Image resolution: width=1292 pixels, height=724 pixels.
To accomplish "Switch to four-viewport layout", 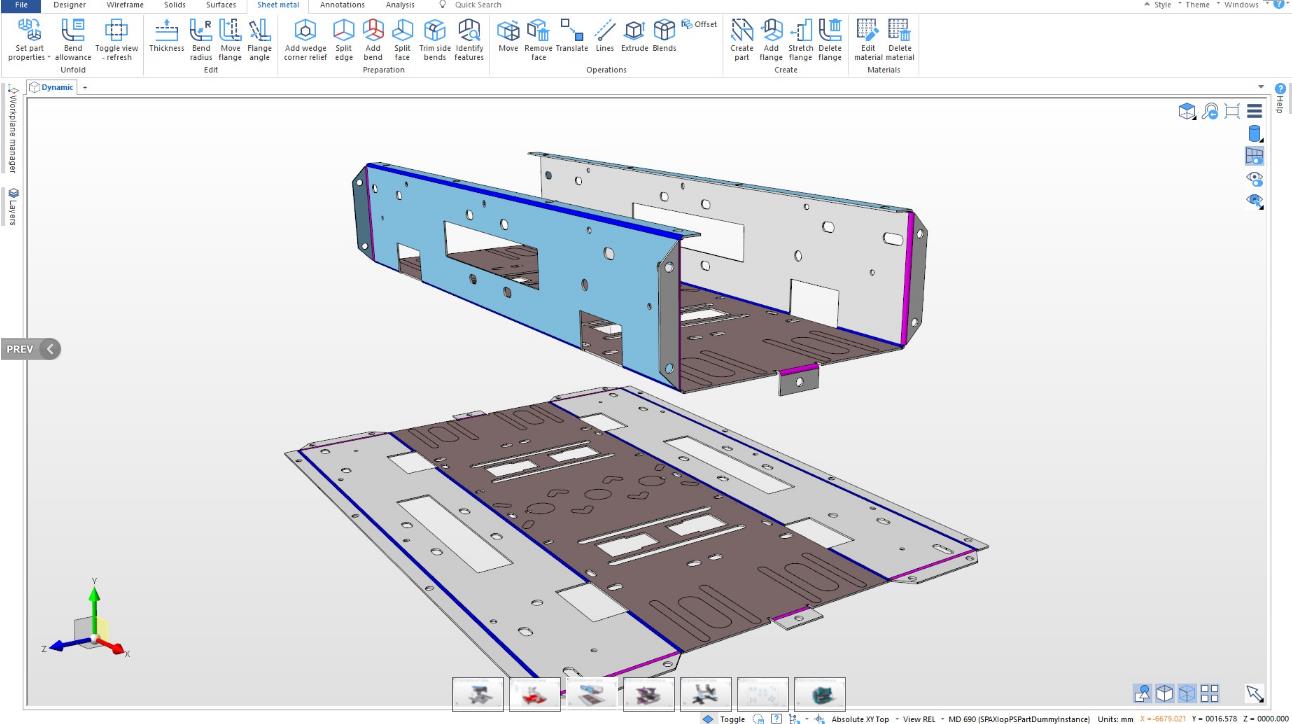I will click(x=1209, y=693).
